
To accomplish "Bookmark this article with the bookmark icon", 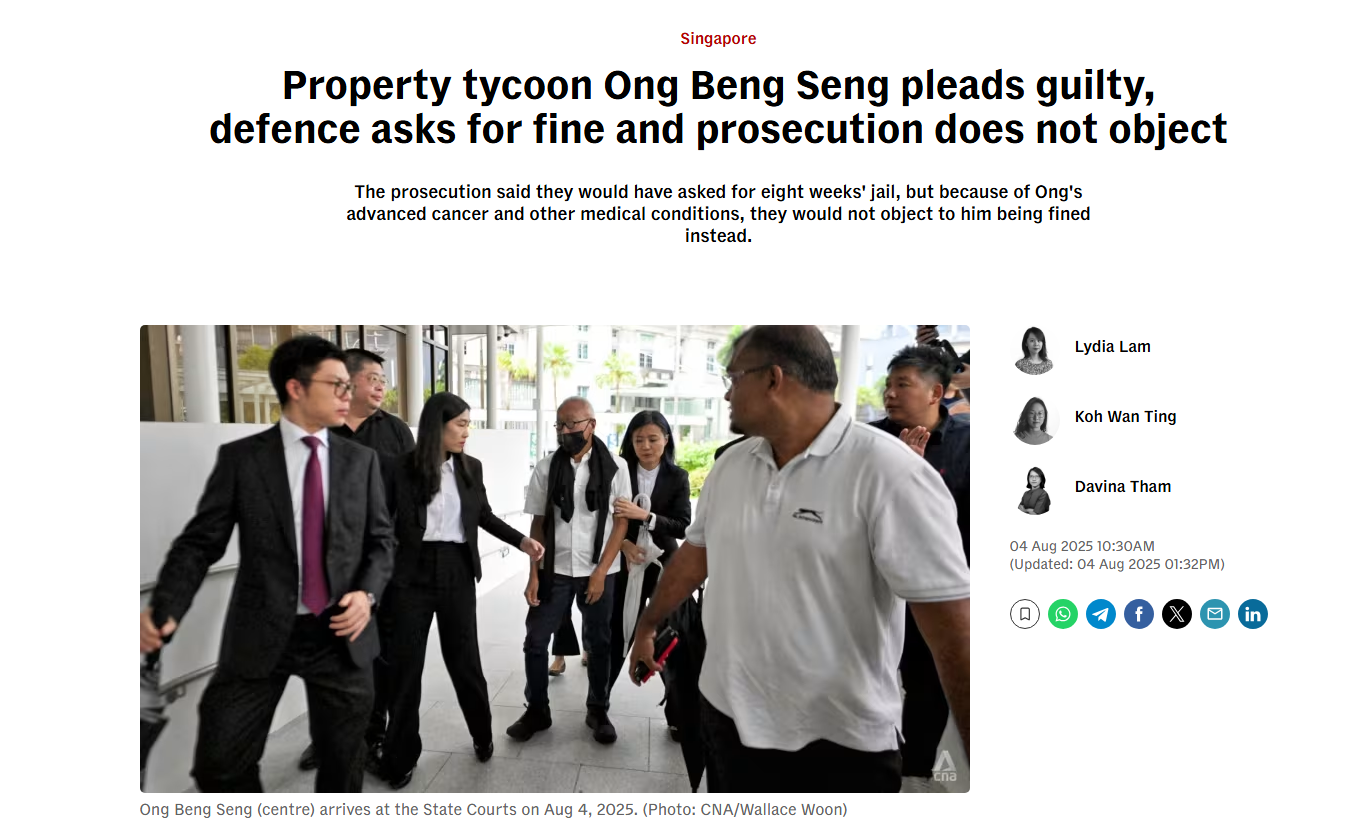I will click(x=1025, y=614).
